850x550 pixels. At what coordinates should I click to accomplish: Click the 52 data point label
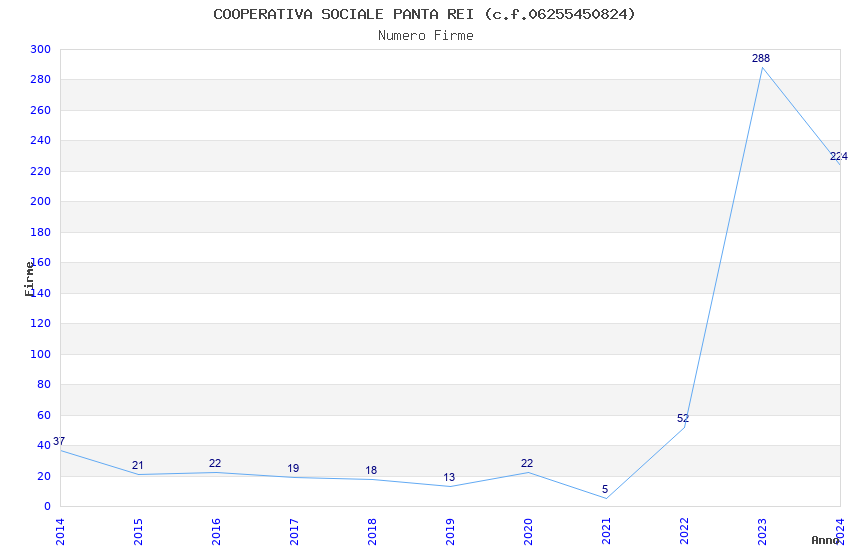coord(683,418)
